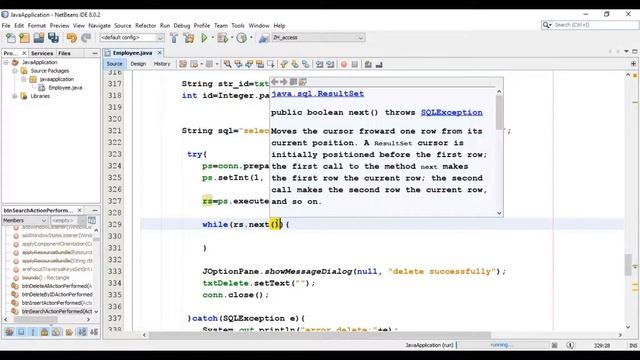Close the Employee.java editor tab

point(160,53)
